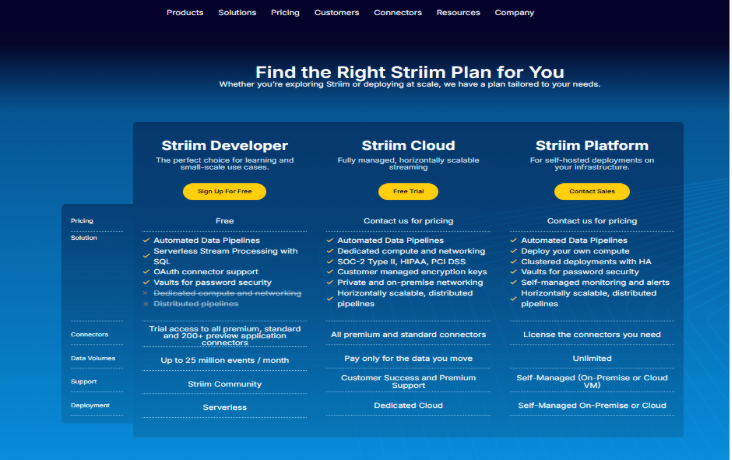Click 'Self-Managed On-Premise or Cloud' deployment value
This screenshot has height=460, width=732.
(x=592, y=405)
